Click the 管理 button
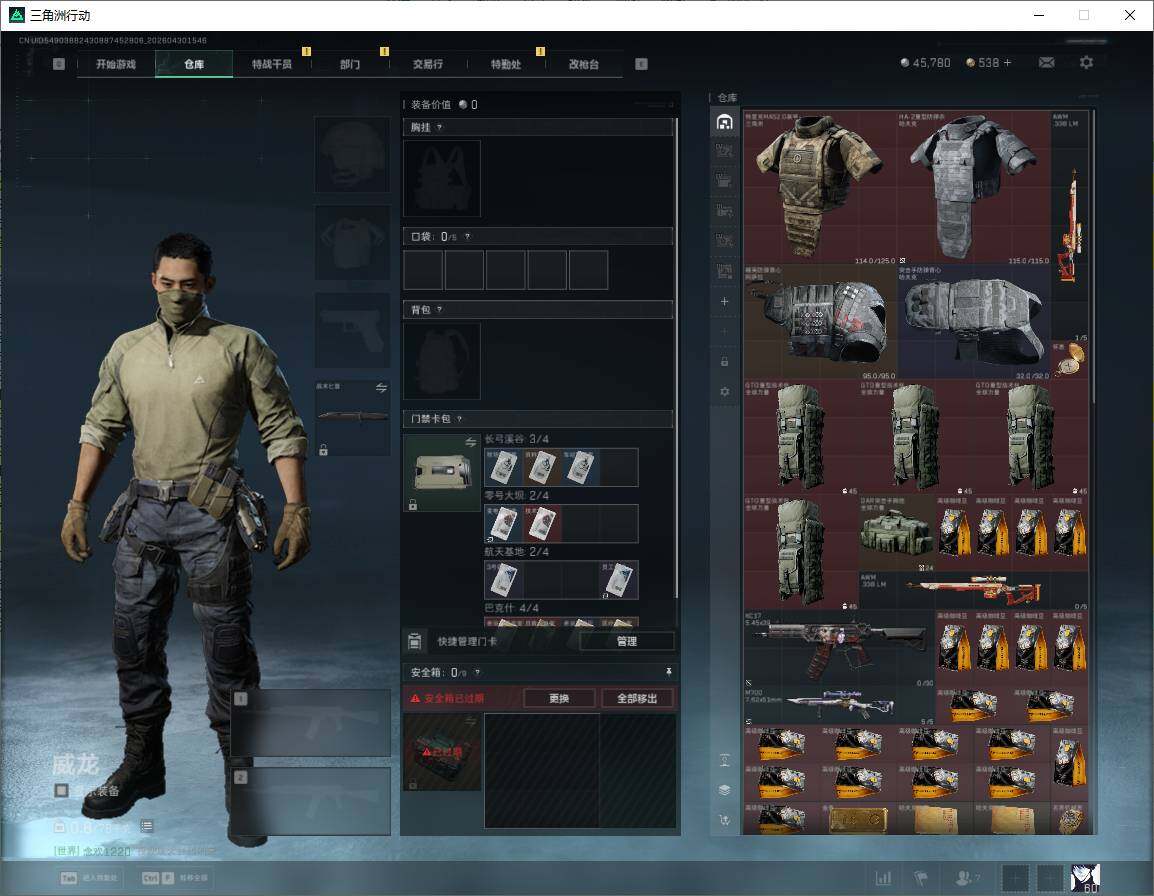This screenshot has width=1154, height=896. pos(627,641)
